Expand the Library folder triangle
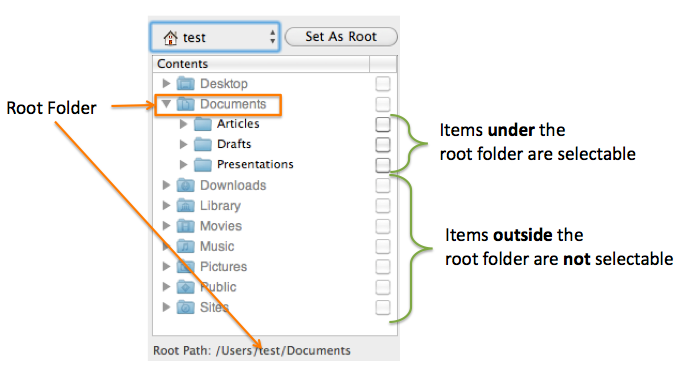Image resolution: width=689 pixels, height=376 pixels. pyautogui.click(x=166, y=205)
